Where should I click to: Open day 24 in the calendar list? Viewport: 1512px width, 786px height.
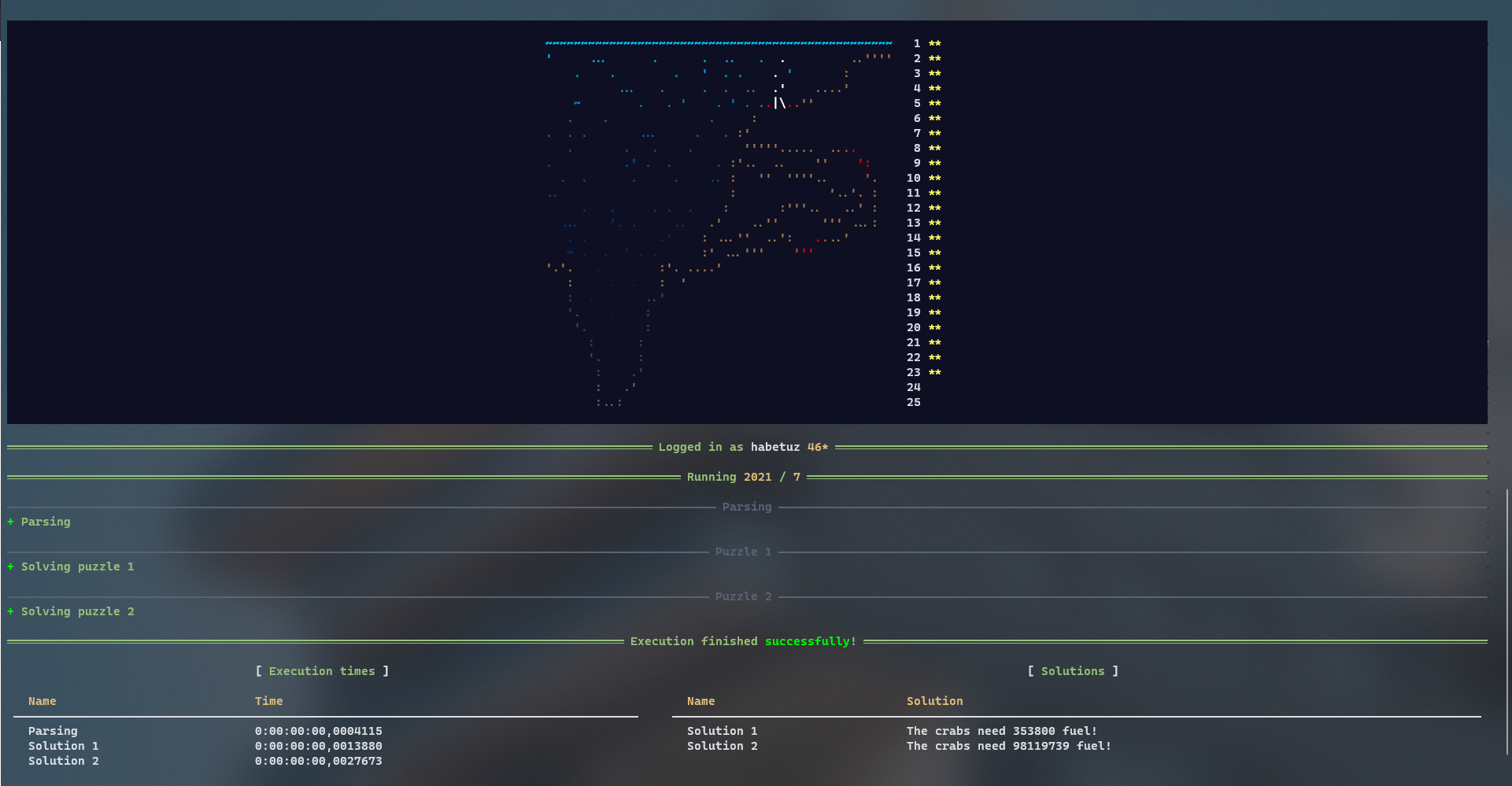pyautogui.click(x=913, y=387)
